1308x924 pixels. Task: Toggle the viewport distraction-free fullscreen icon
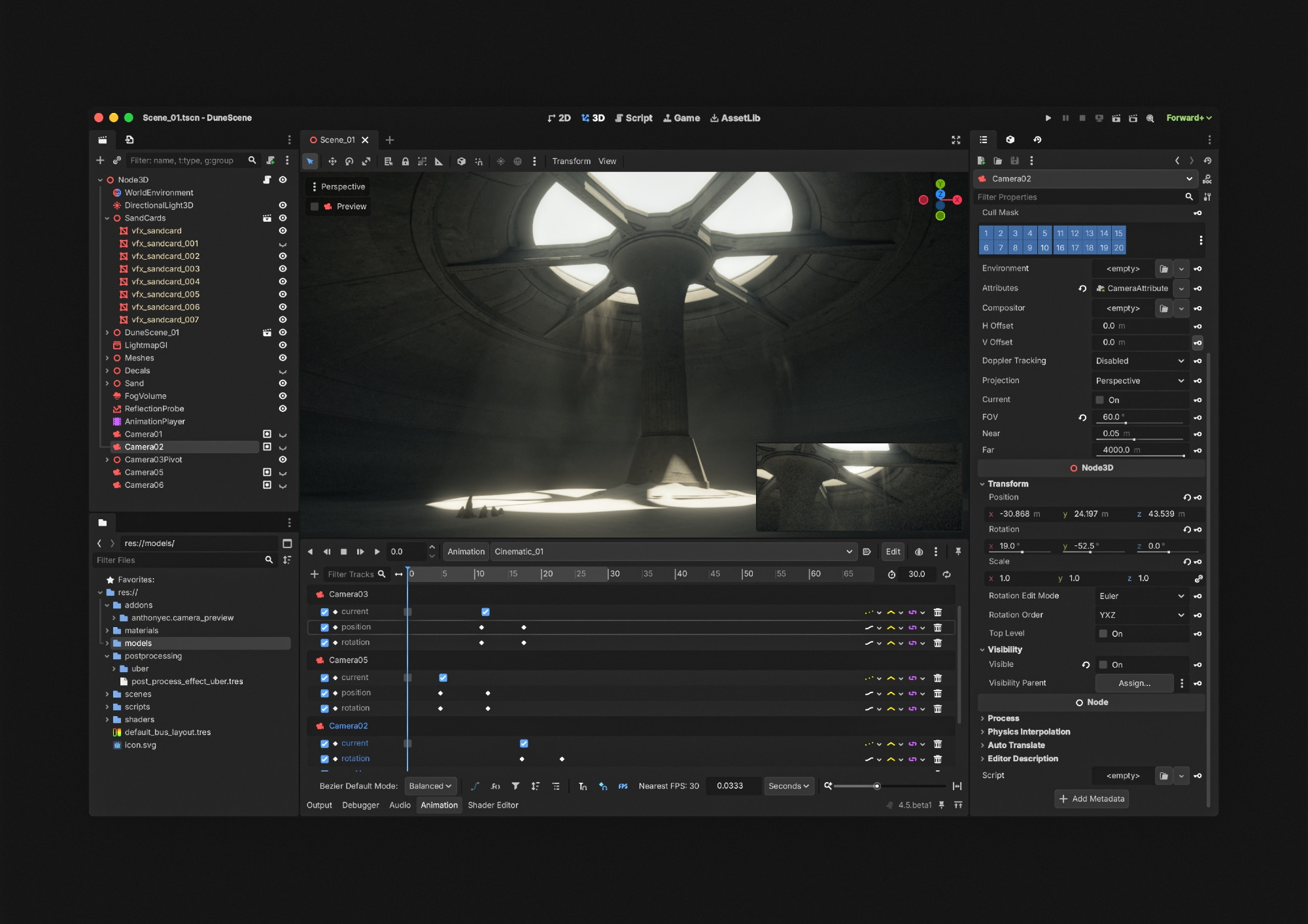pyautogui.click(x=955, y=140)
